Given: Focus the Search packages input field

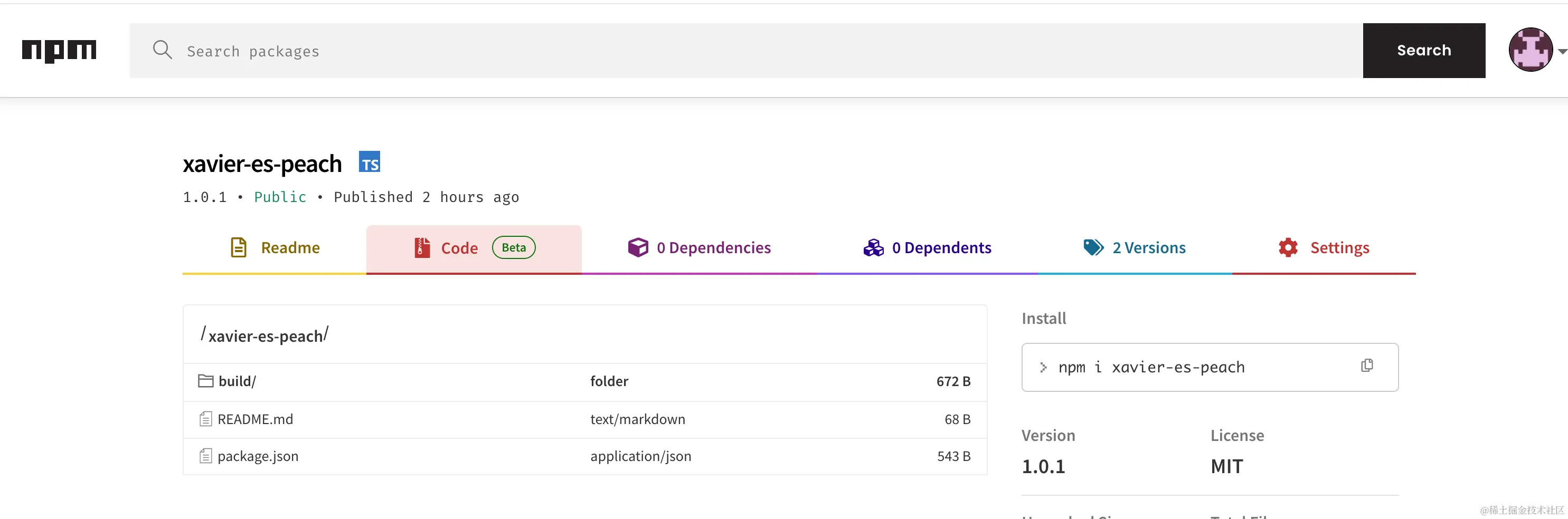Looking at the screenshot, I should (747, 51).
